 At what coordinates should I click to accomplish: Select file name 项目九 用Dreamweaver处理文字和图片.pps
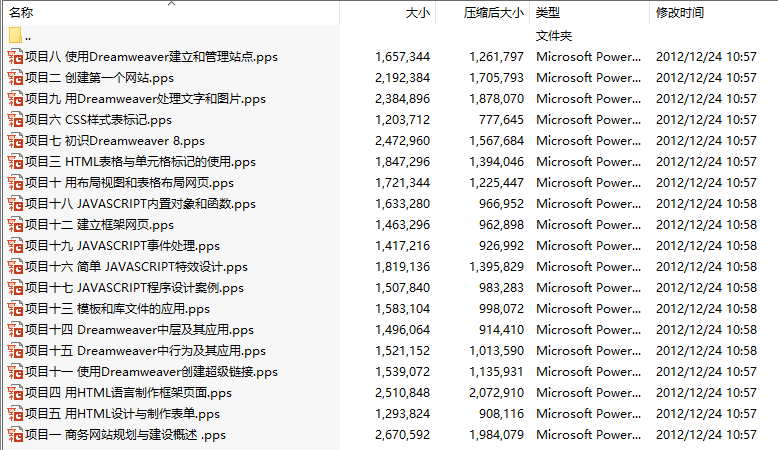145,99
